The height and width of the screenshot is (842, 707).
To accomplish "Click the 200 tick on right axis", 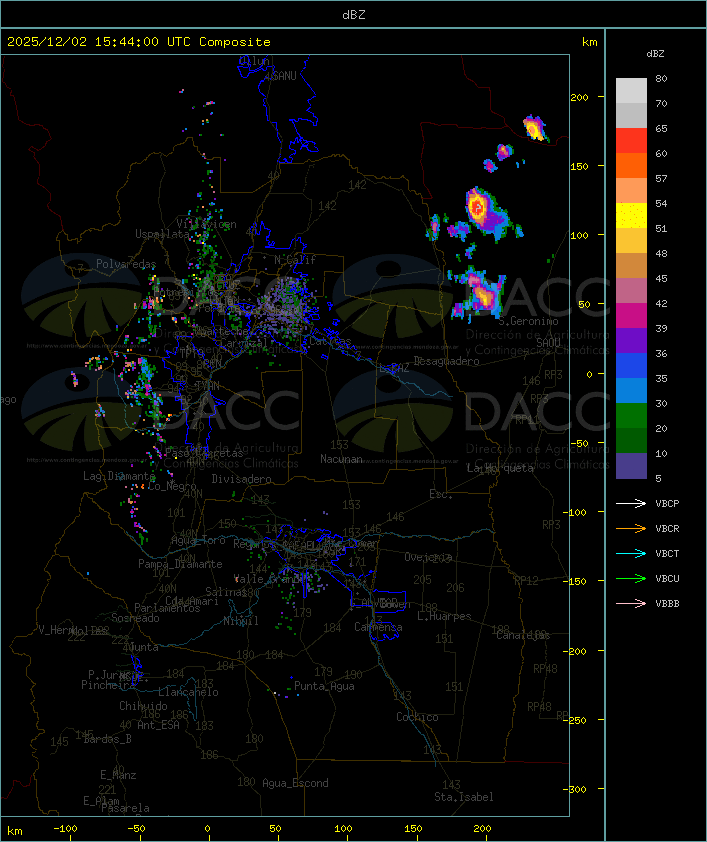I will click(x=579, y=97).
